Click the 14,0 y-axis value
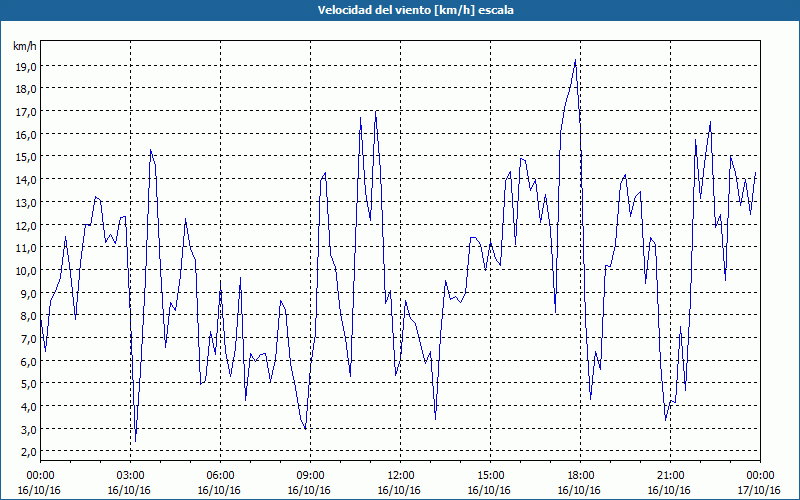This screenshot has width=800, height=500. click(27, 180)
